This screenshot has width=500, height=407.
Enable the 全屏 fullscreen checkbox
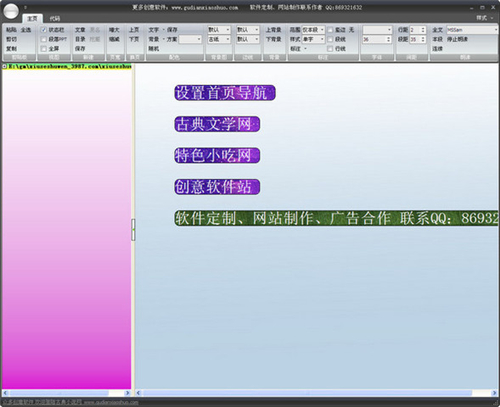click(43, 49)
